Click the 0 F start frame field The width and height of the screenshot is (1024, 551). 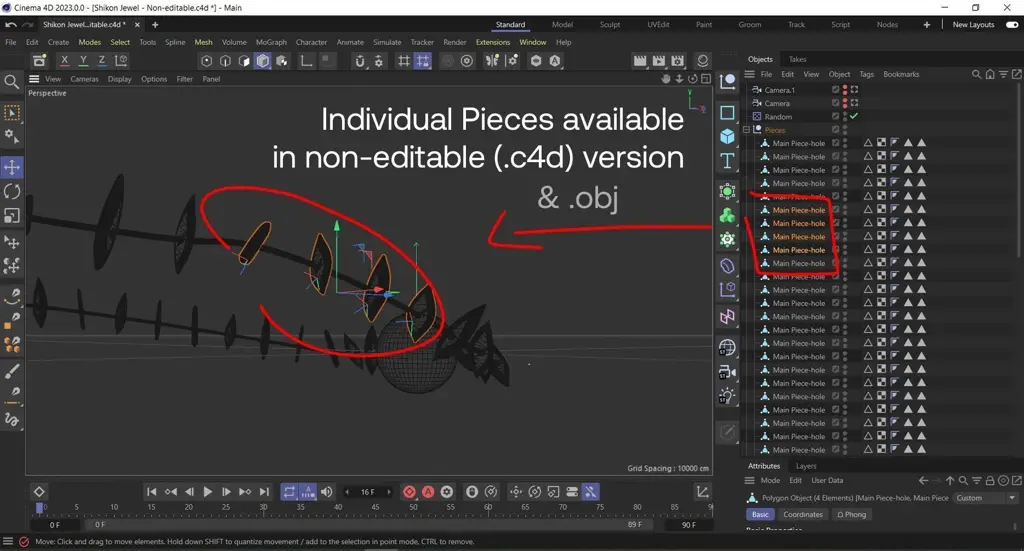[55, 524]
